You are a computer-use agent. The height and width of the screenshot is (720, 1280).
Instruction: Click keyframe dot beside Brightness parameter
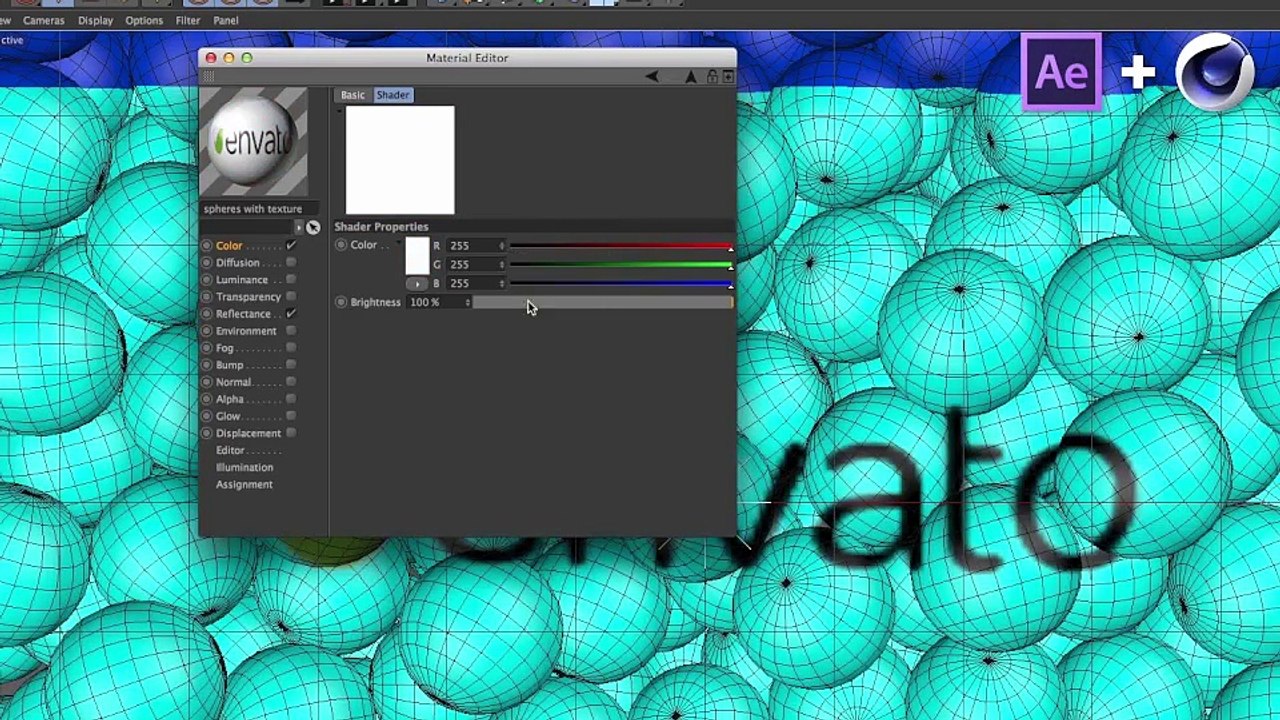pos(341,302)
